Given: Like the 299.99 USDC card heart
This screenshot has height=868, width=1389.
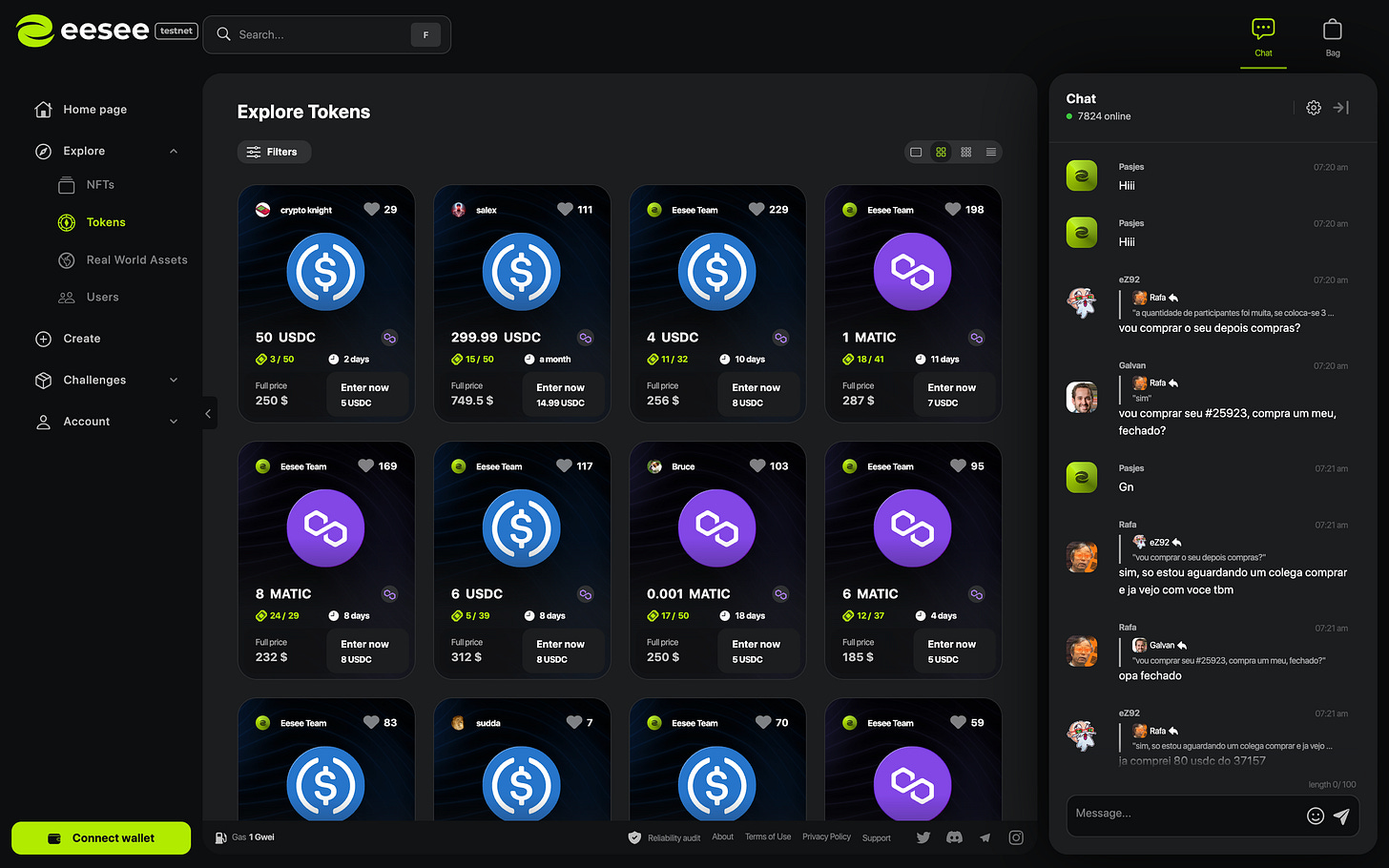Looking at the screenshot, I should click(x=566, y=209).
